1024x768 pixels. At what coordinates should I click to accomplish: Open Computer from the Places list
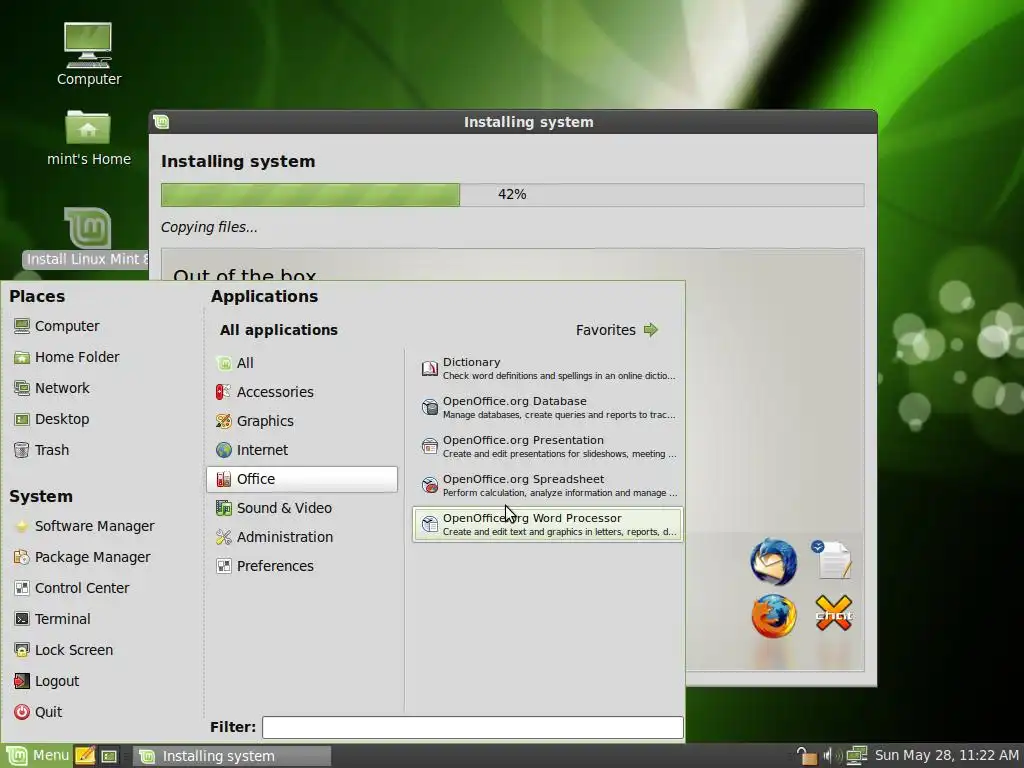pyautogui.click(x=56, y=326)
